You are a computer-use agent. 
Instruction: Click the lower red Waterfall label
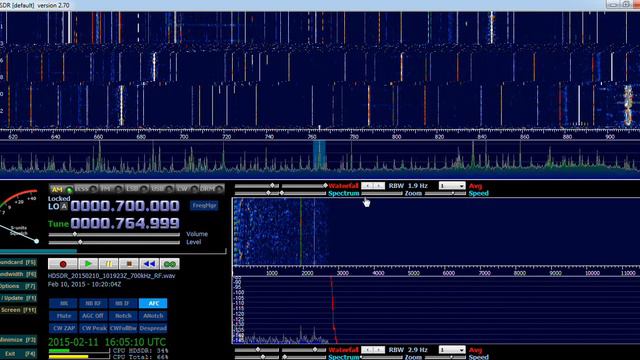tap(343, 350)
